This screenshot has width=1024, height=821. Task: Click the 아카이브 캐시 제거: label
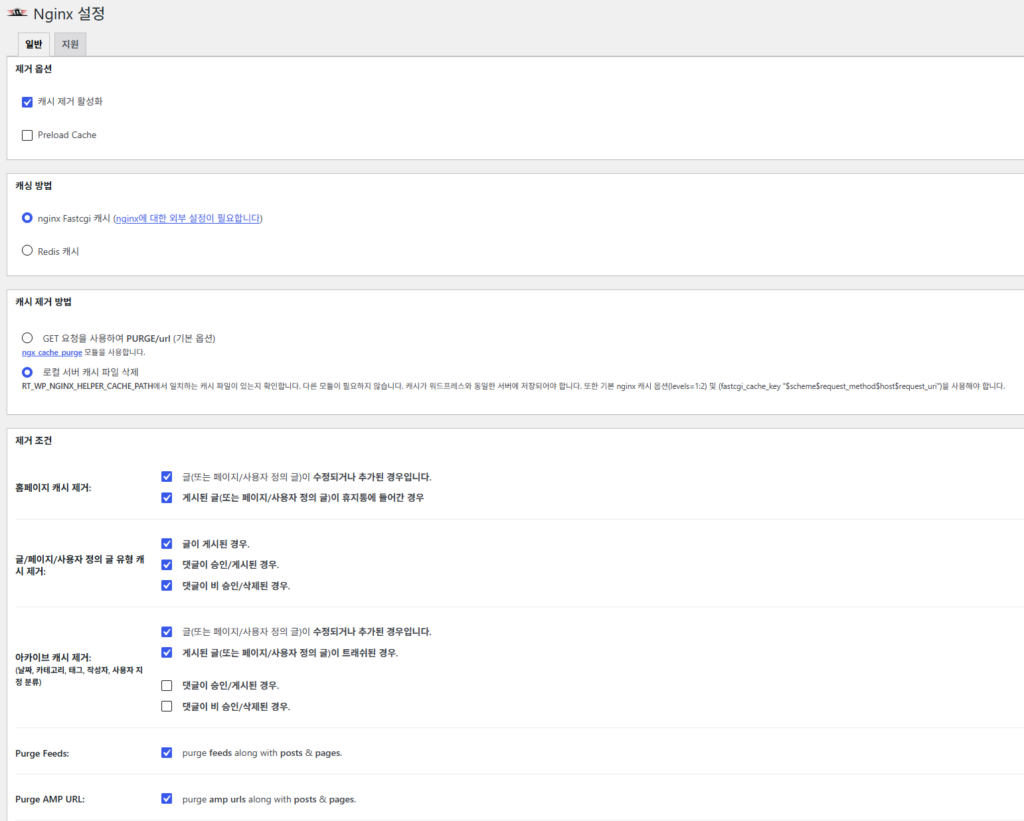(53, 658)
